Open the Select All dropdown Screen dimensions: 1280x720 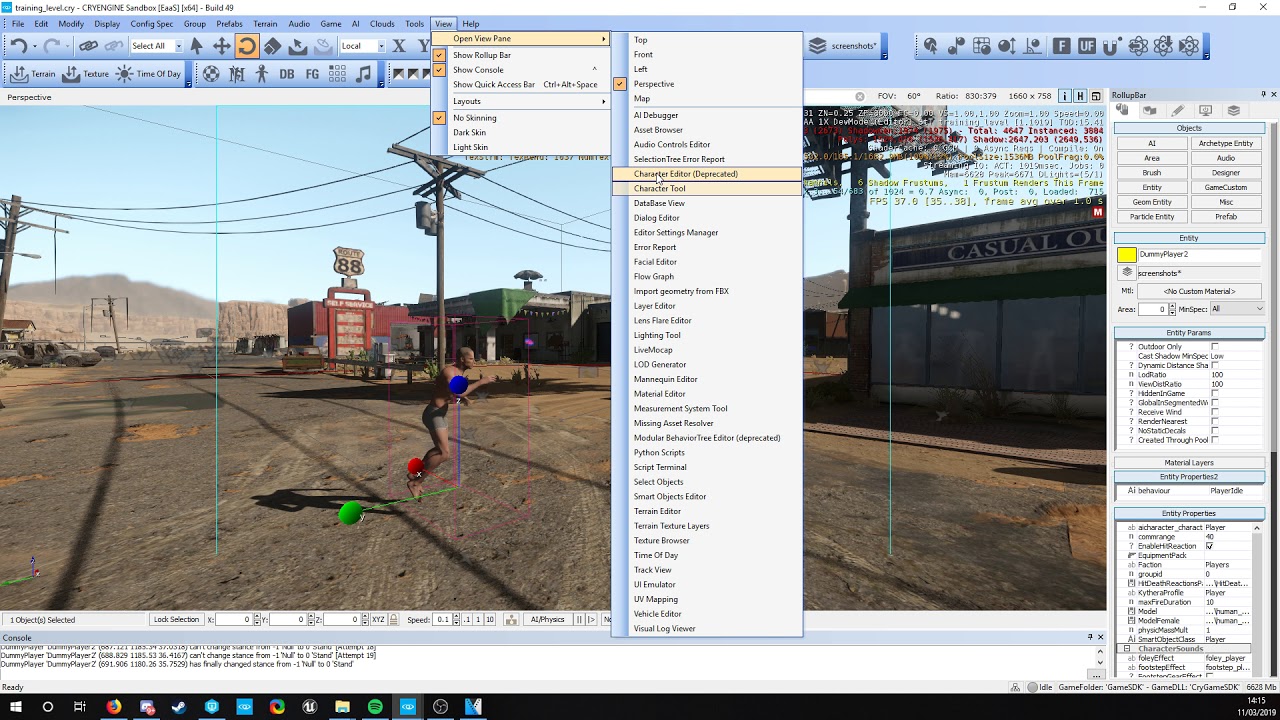coord(179,46)
